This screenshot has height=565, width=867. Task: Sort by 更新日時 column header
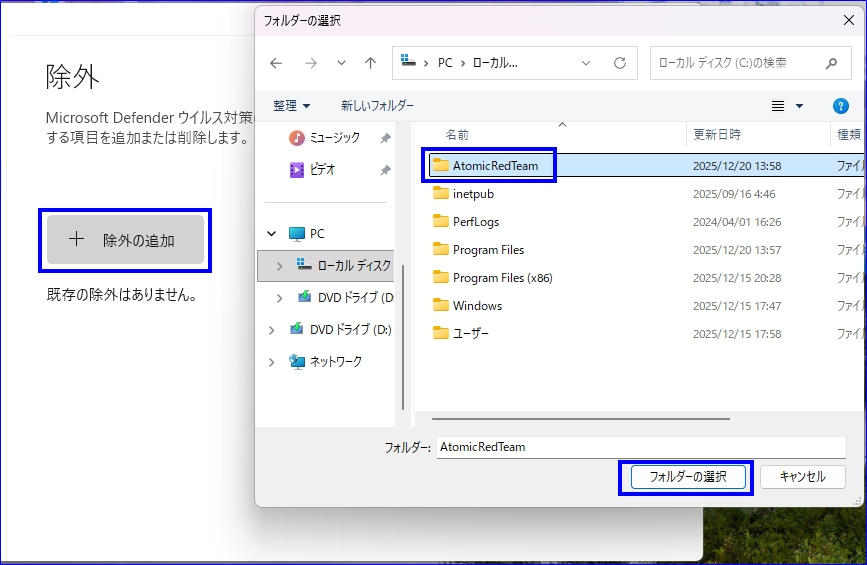[x=716, y=134]
